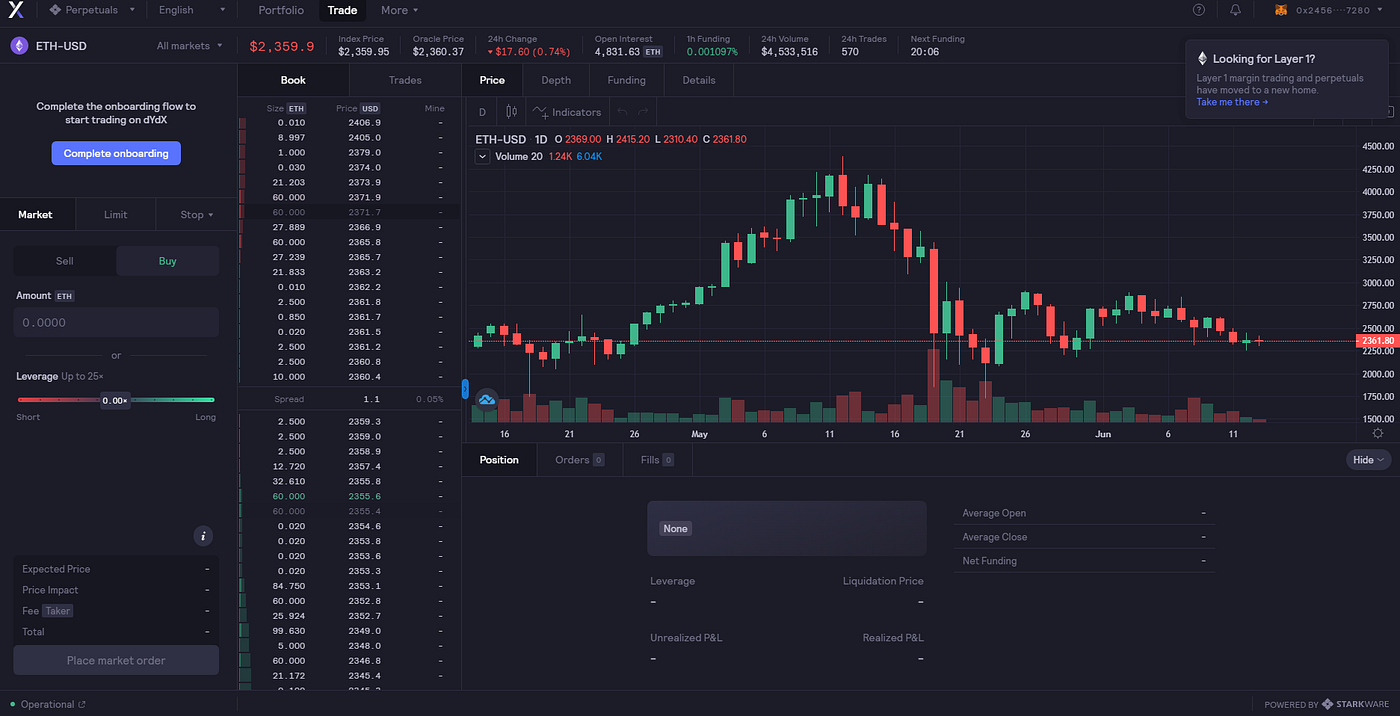Open candlestick chart style icon
This screenshot has width=1400, height=716.
coord(511,112)
